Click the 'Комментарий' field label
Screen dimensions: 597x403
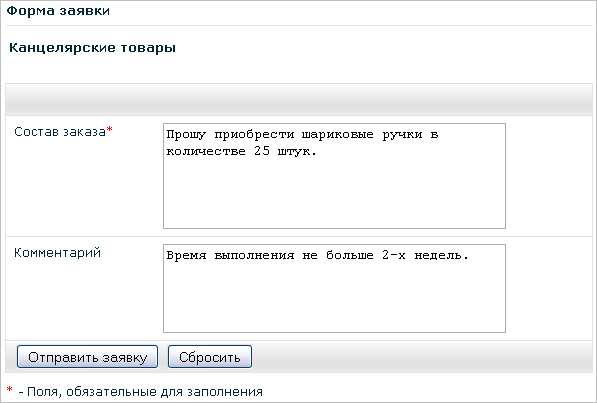click(57, 253)
